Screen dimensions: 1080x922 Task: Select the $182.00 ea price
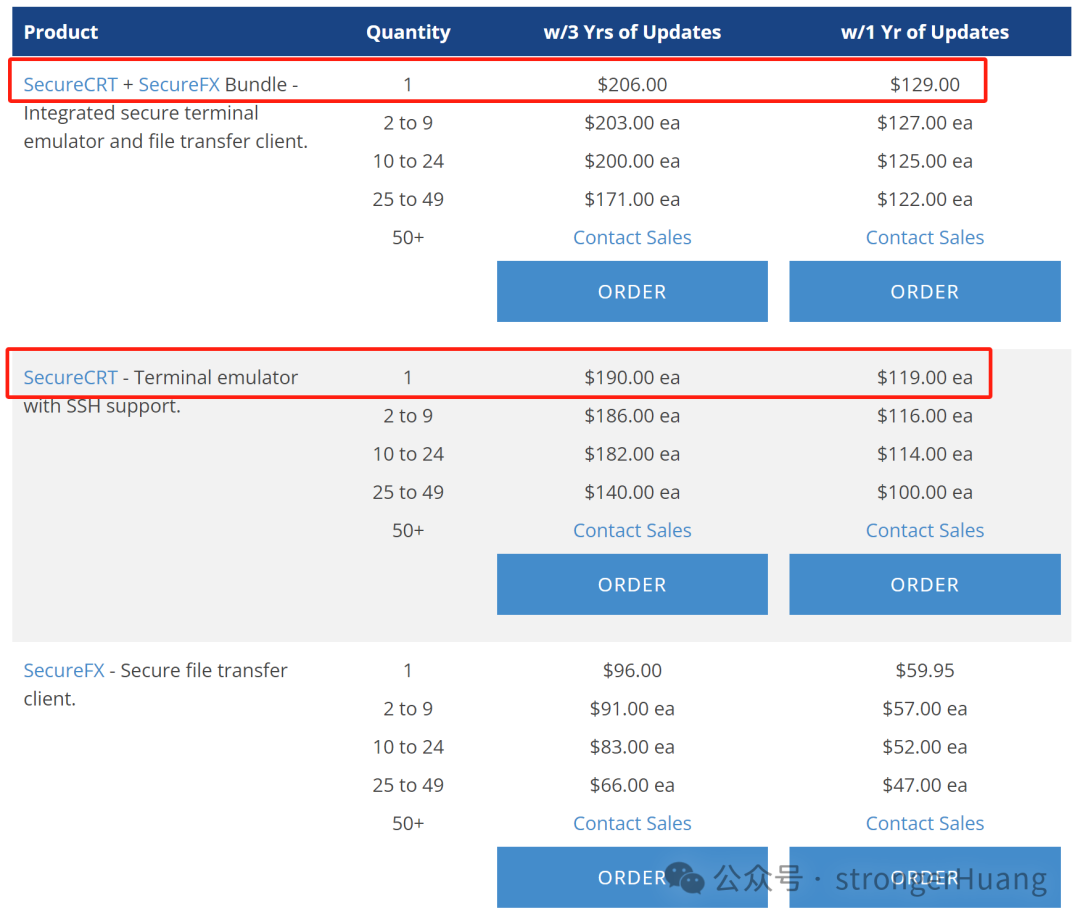pos(632,454)
